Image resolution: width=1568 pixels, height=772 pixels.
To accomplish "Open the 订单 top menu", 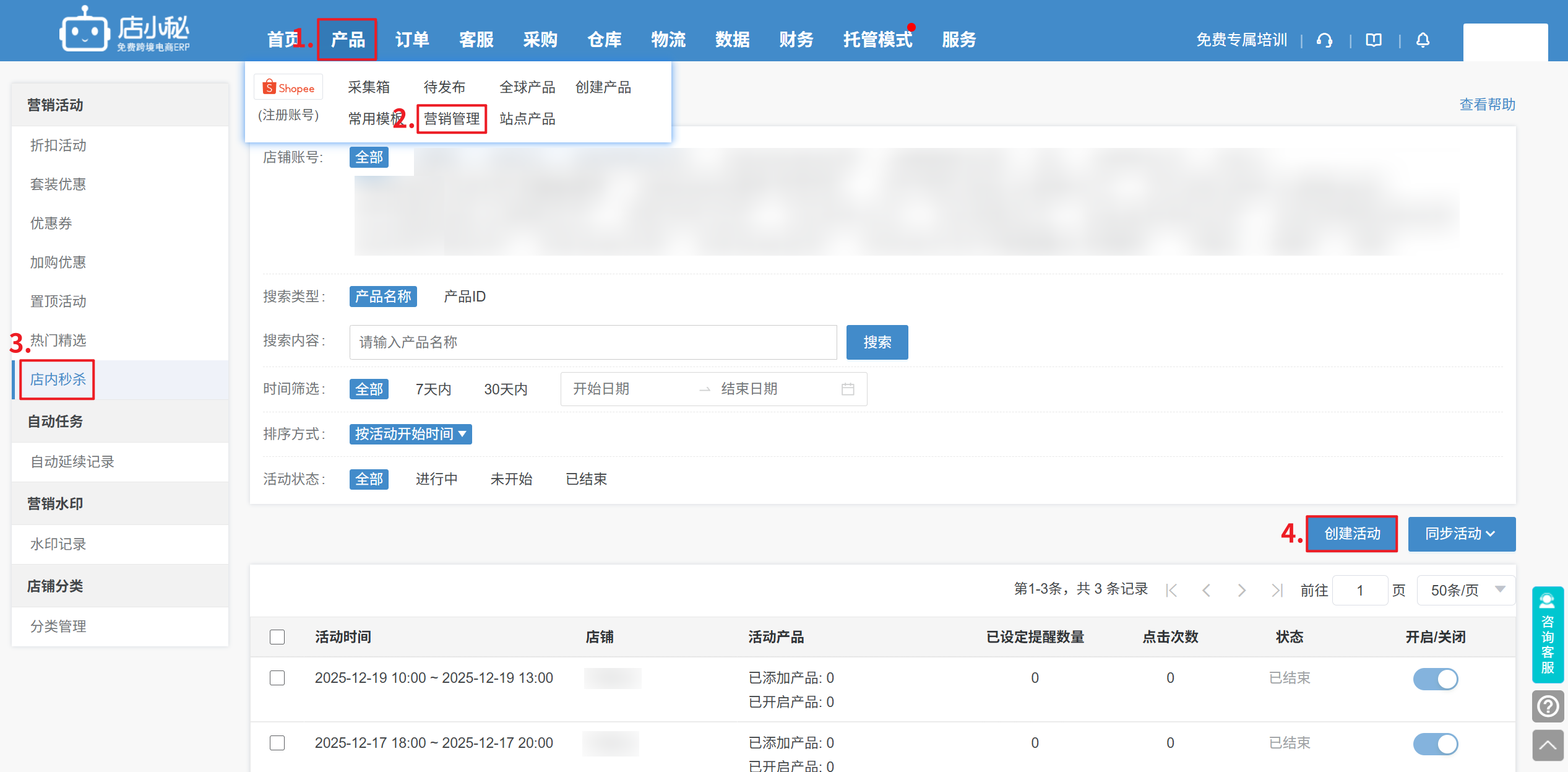I will point(412,40).
